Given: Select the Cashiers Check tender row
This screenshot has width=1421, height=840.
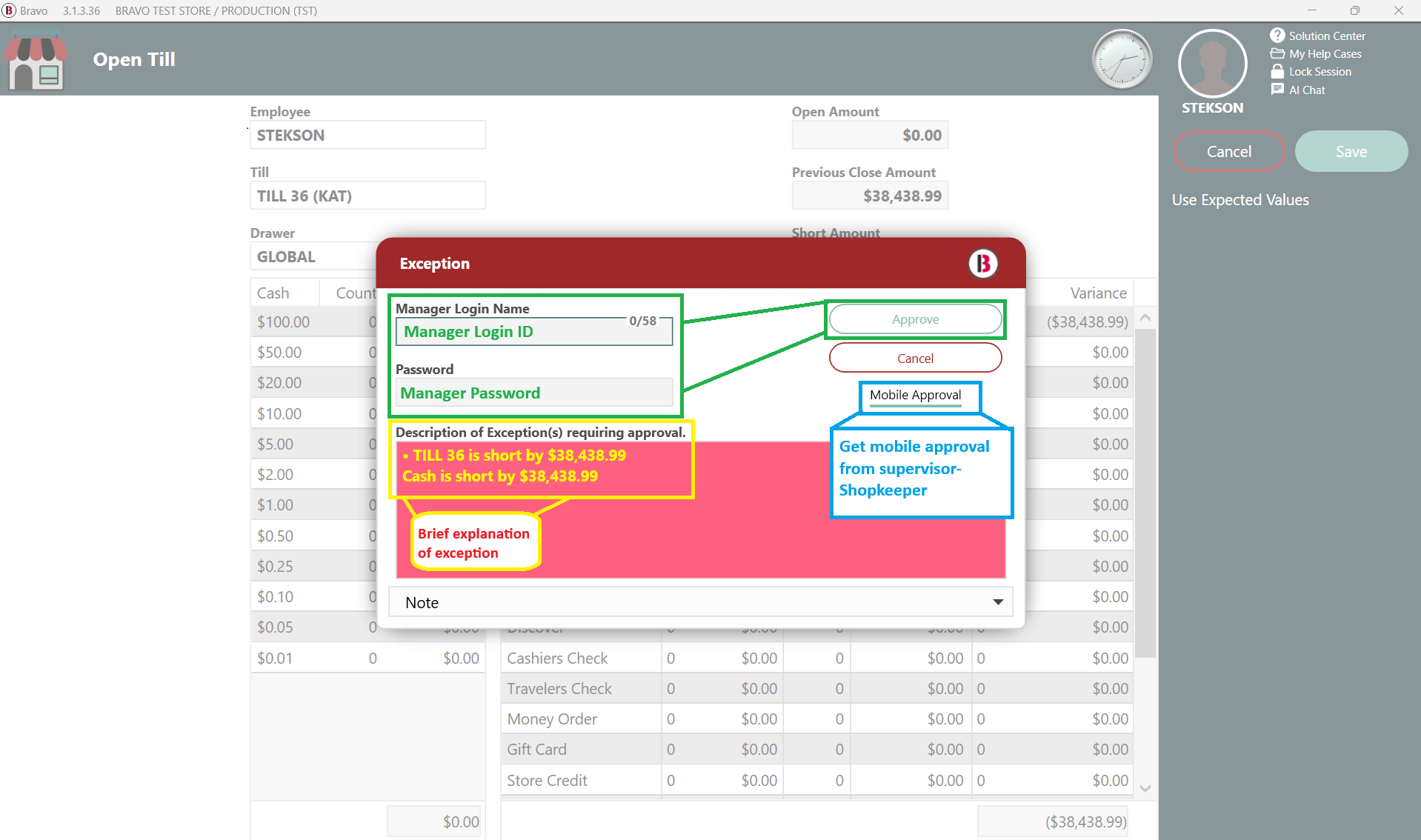Looking at the screenshot, I should 817,658.
